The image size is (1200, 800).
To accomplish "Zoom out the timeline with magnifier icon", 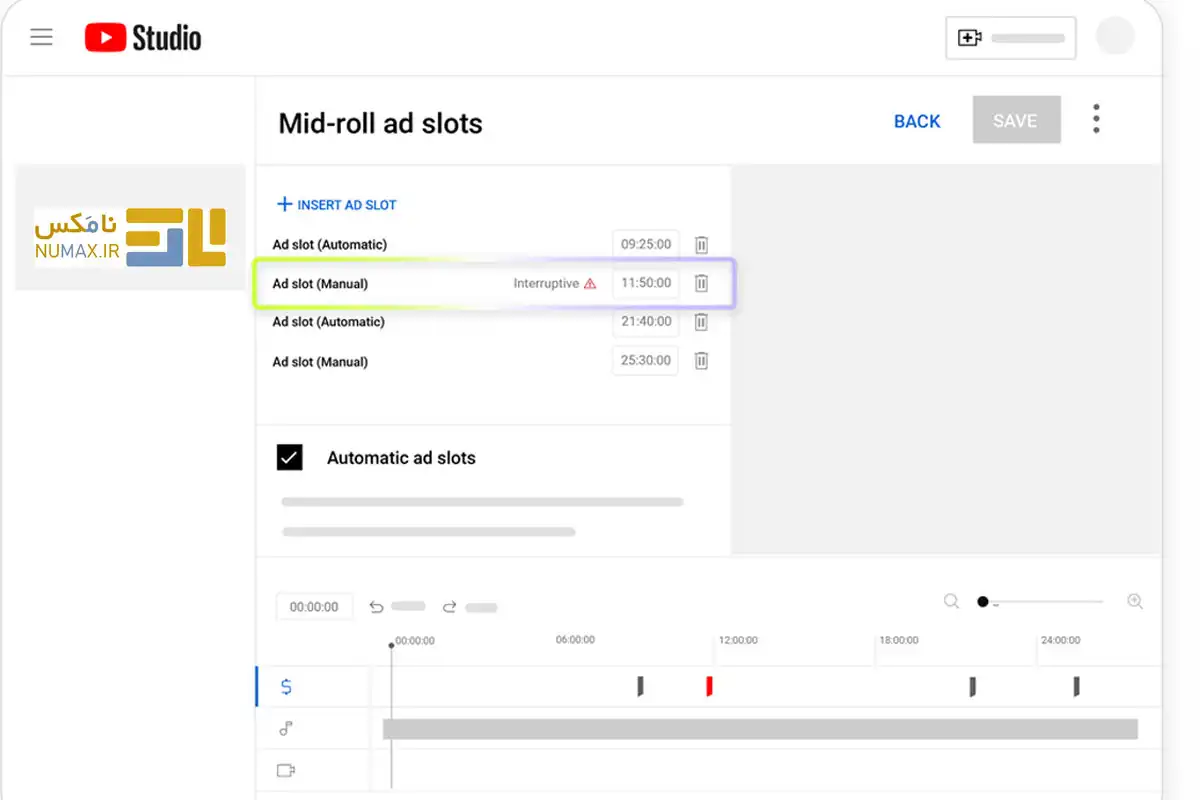I will click(951, 601).
